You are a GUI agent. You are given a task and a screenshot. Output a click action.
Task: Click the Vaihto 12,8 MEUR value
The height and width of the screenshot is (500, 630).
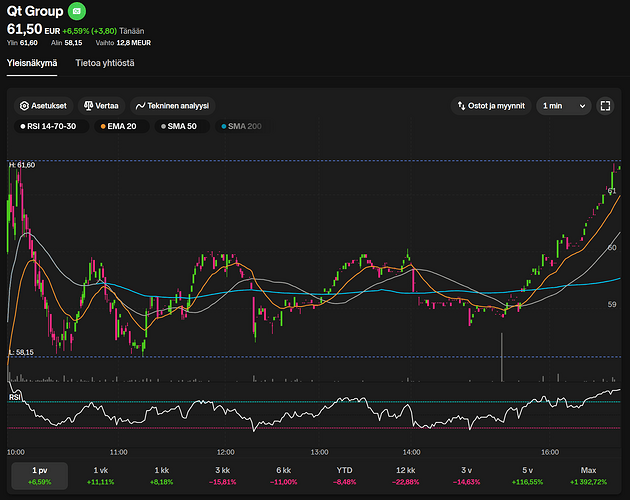click(x=123, y=43)
